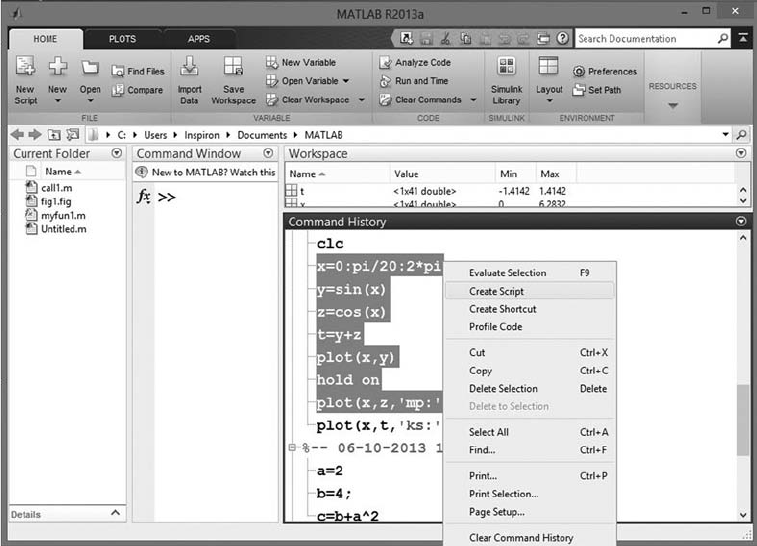Click the up one level folder icon
This screenshot has width=757, height=546.
click(x=54, y=135)
